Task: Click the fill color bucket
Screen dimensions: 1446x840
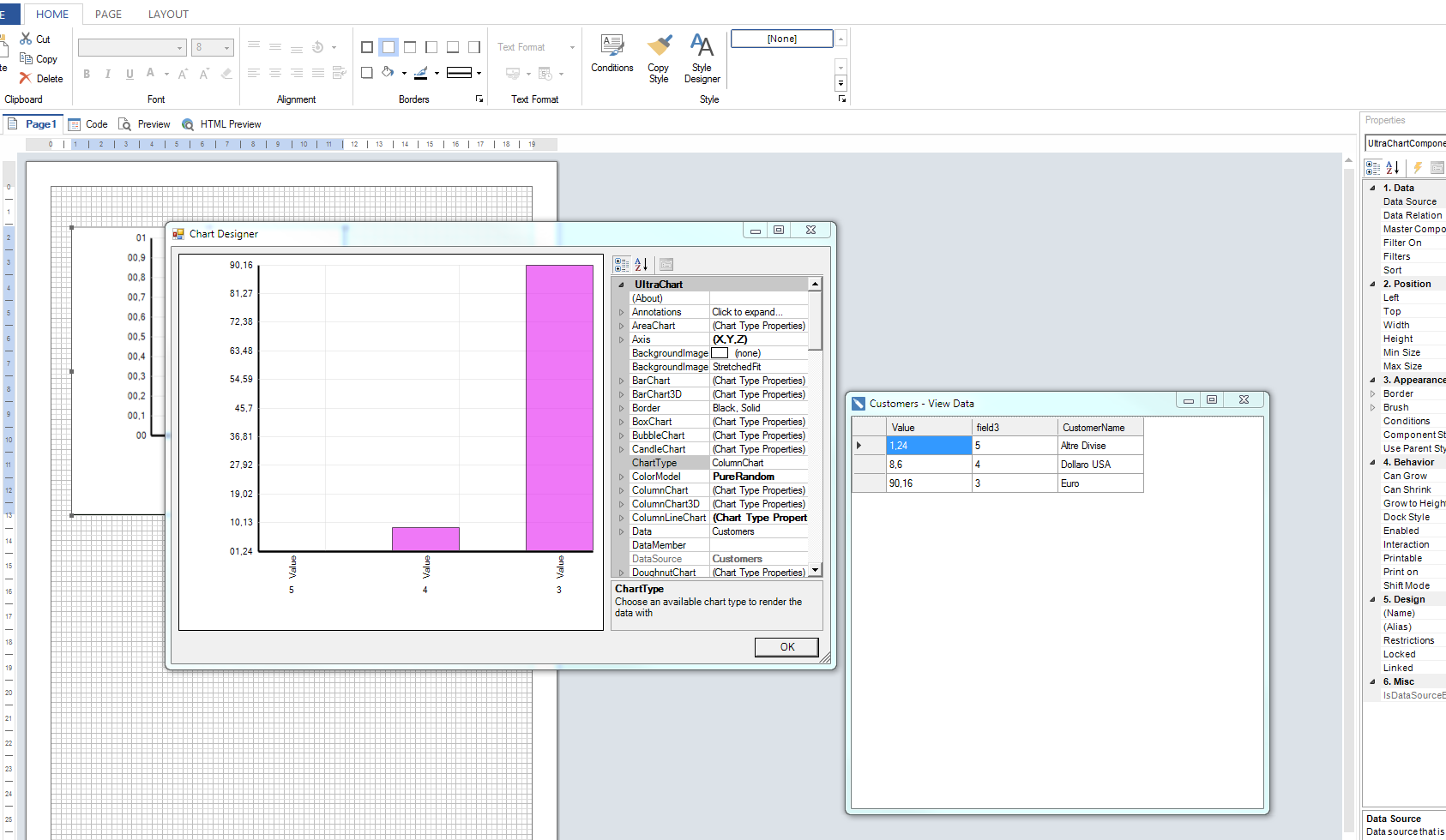Action: point(389,73)
